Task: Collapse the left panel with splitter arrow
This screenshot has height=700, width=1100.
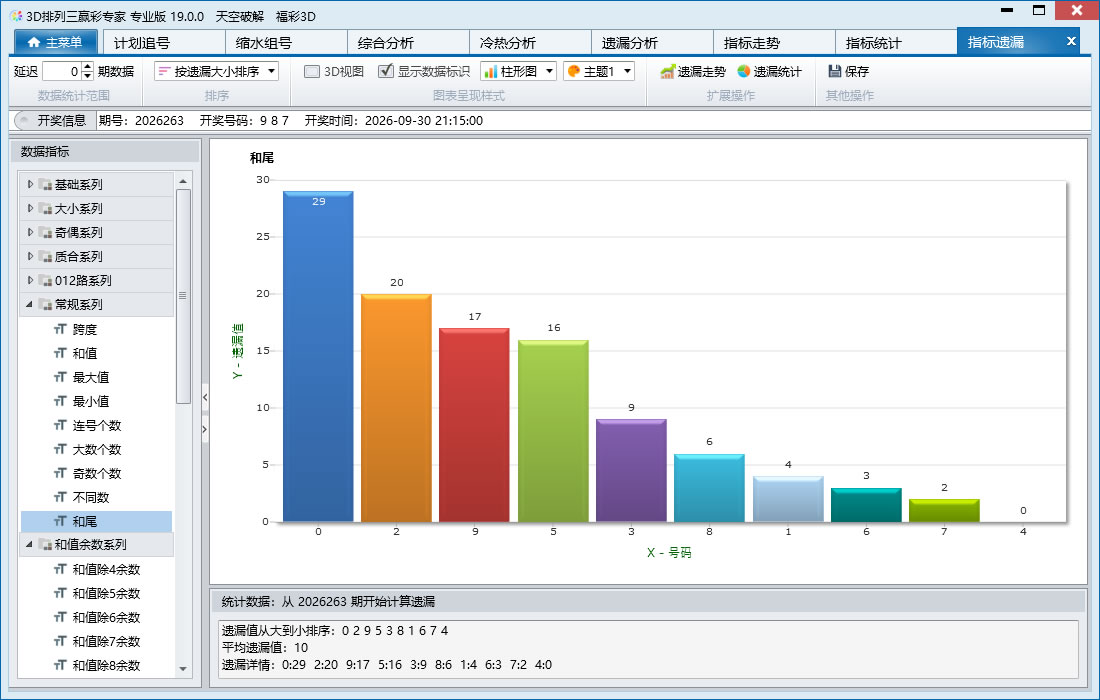Action: click(205, 398)
